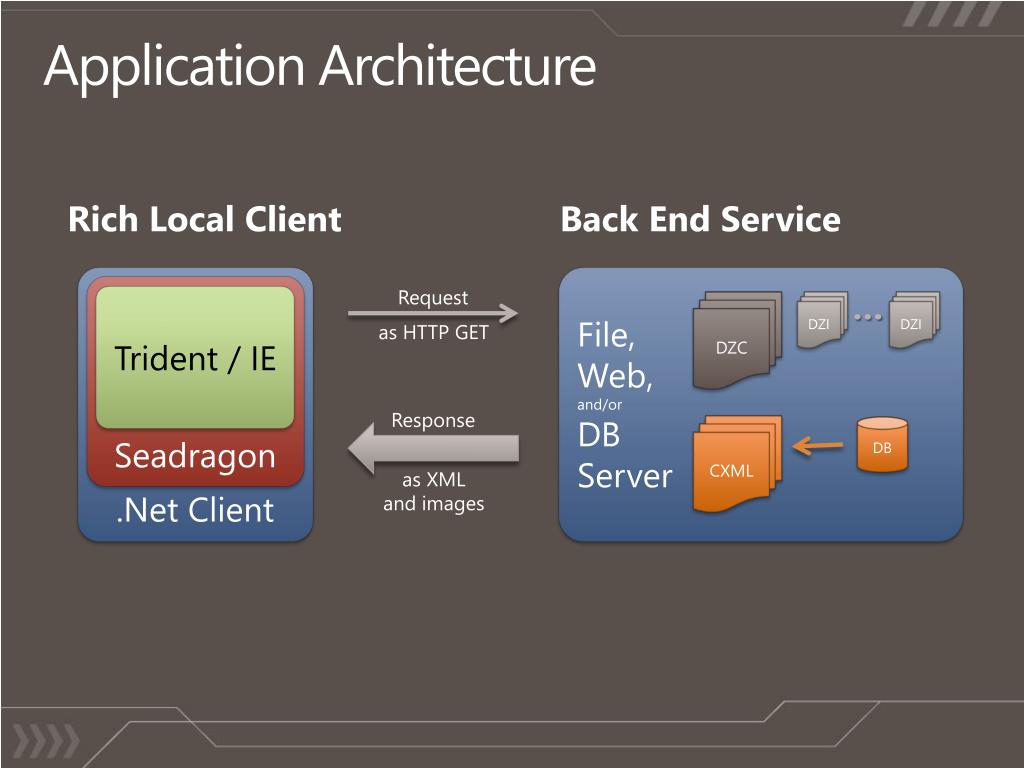Click the 'File,' text in server box
Image resolution: width=1024 pixels, height=768 pixels.
tap(606, 336)
